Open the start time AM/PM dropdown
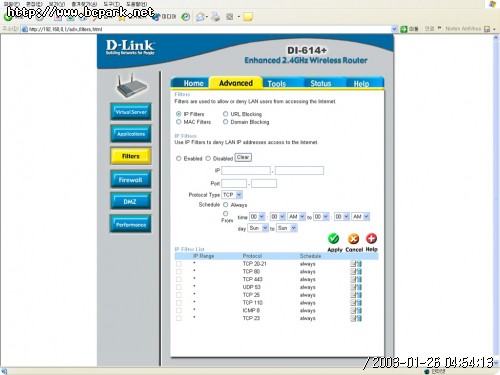The image size is (500, 375). point(296,217)
